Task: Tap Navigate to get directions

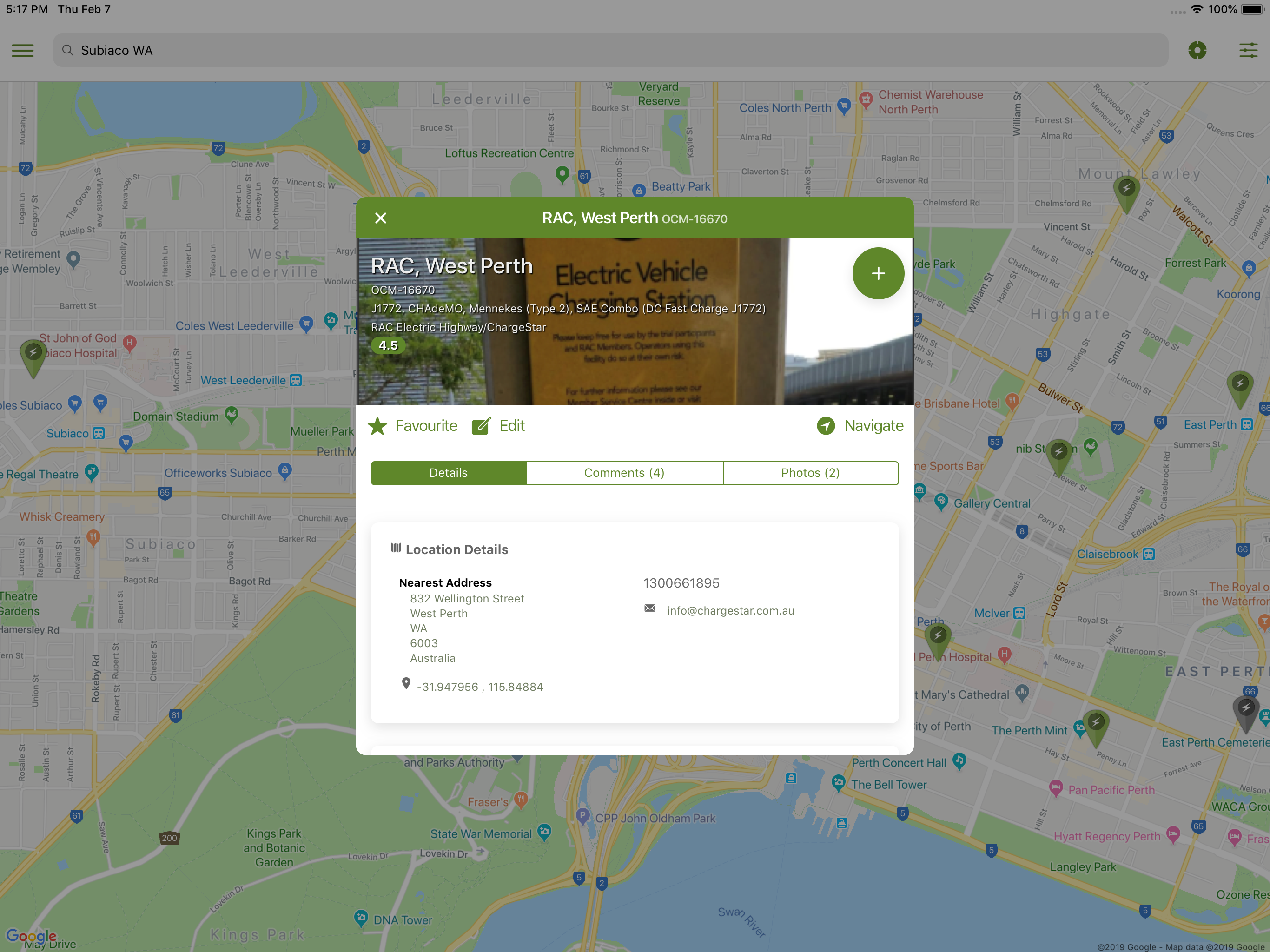Action: (x=860, y=426)
